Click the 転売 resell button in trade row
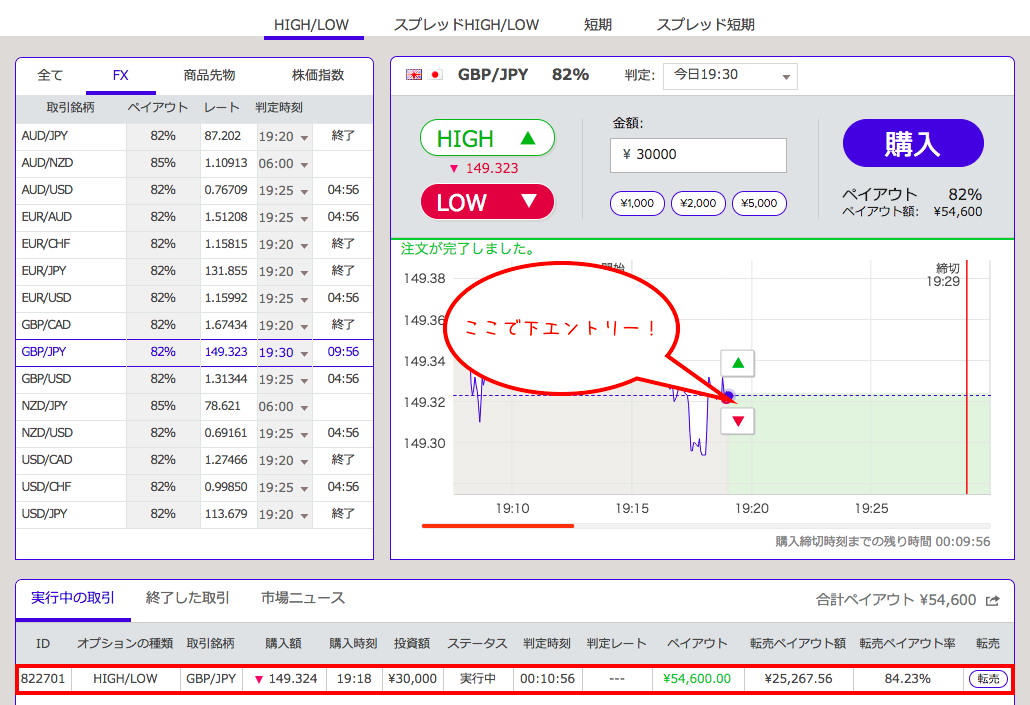Screen dimensions: 1030x705 987,679
